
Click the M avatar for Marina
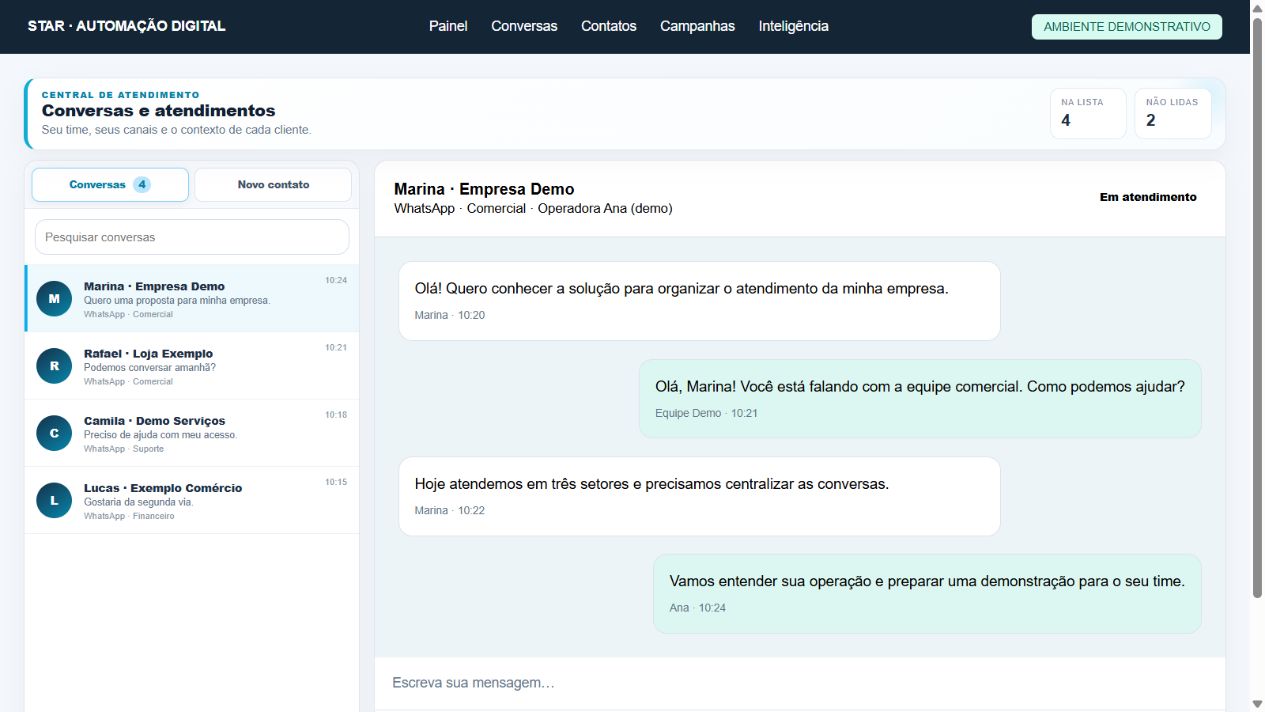(x=54, y=299)
